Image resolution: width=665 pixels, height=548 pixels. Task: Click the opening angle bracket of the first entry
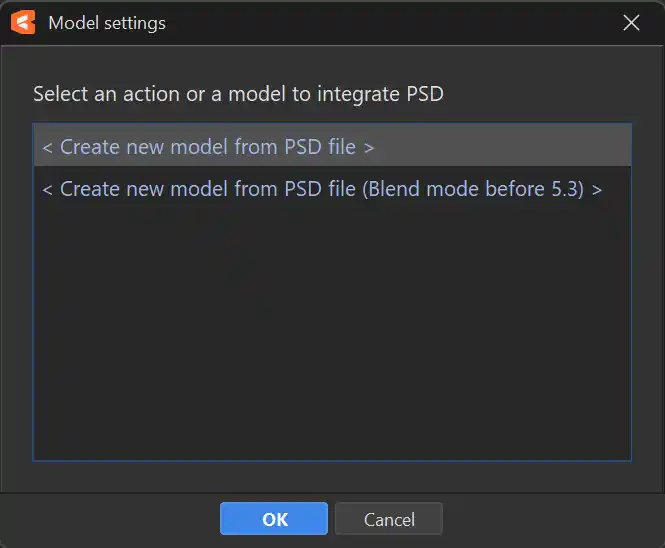(47, 147)
